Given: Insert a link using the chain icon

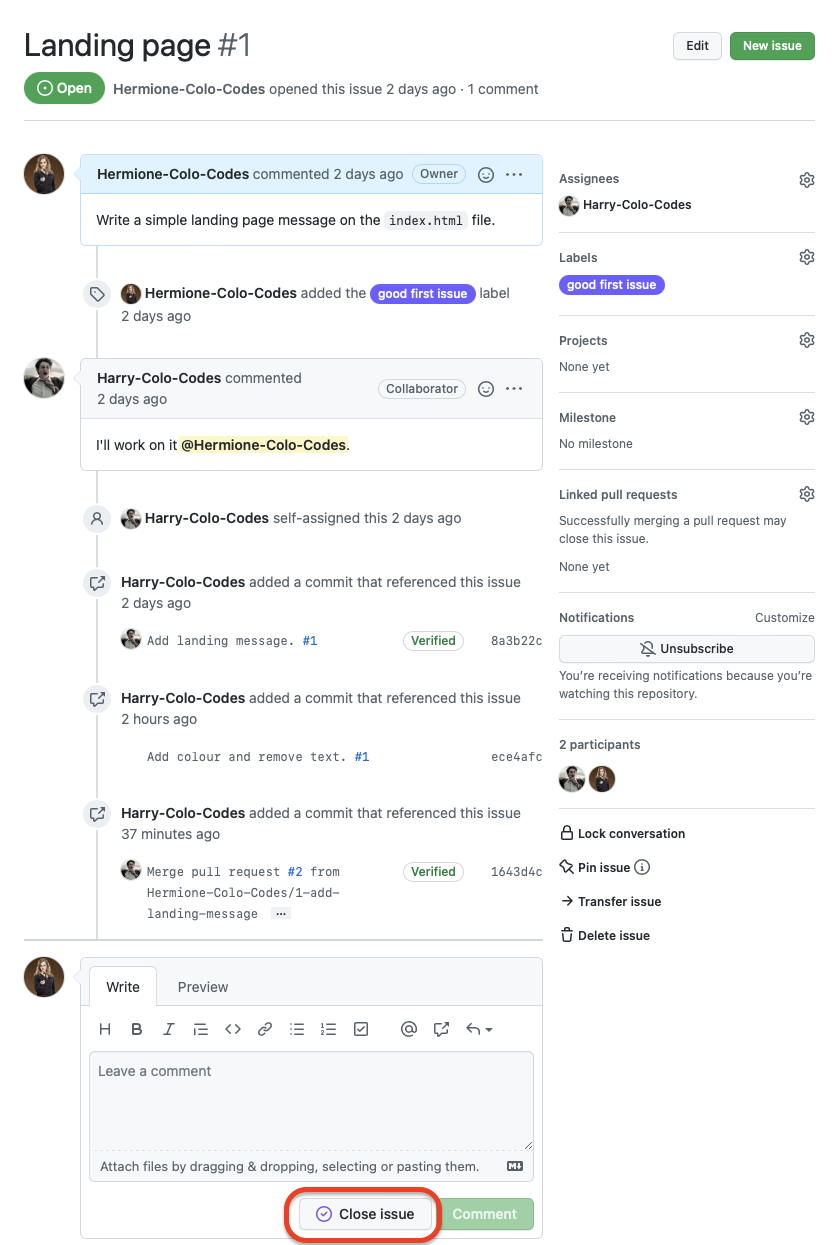Looking at the screenshot, I should [265, 1029].
